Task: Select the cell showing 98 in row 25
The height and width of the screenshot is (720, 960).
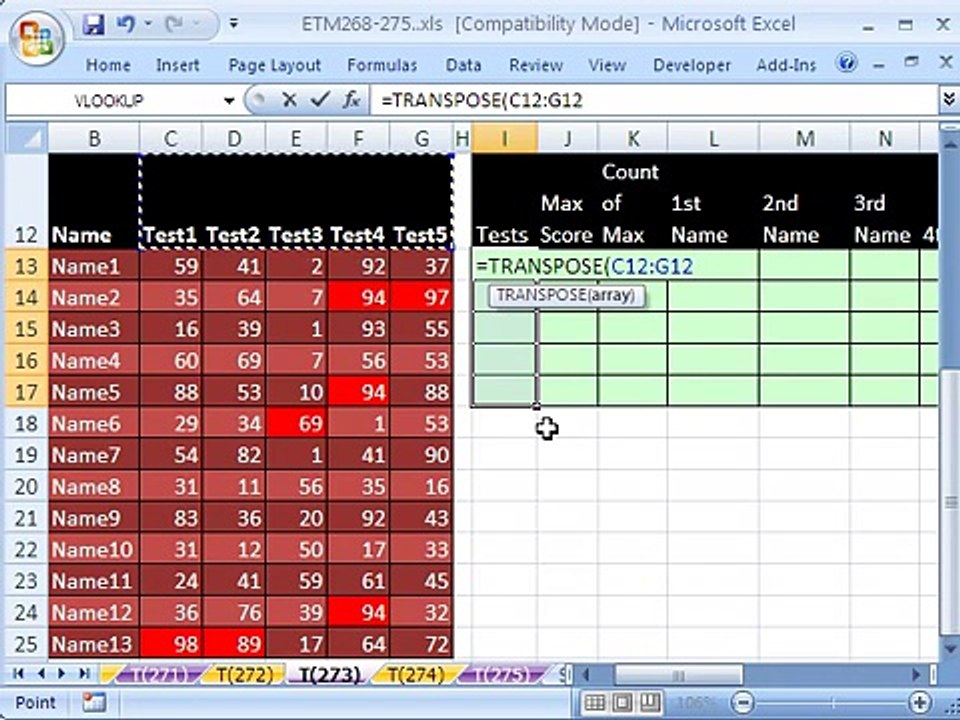Action: [x=172, y=643]
